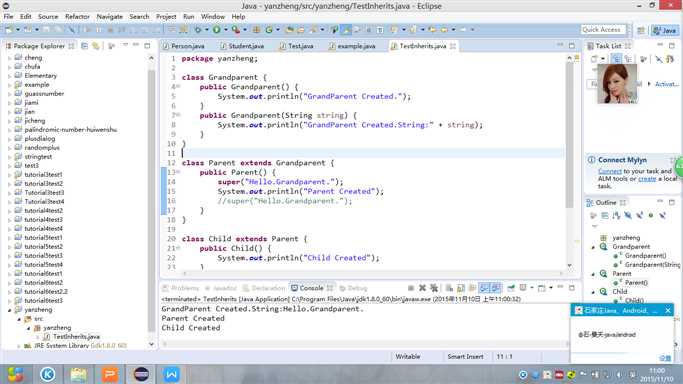Click the Connect link in Mylyn panel
683x384 pixels.
(609, 172)
